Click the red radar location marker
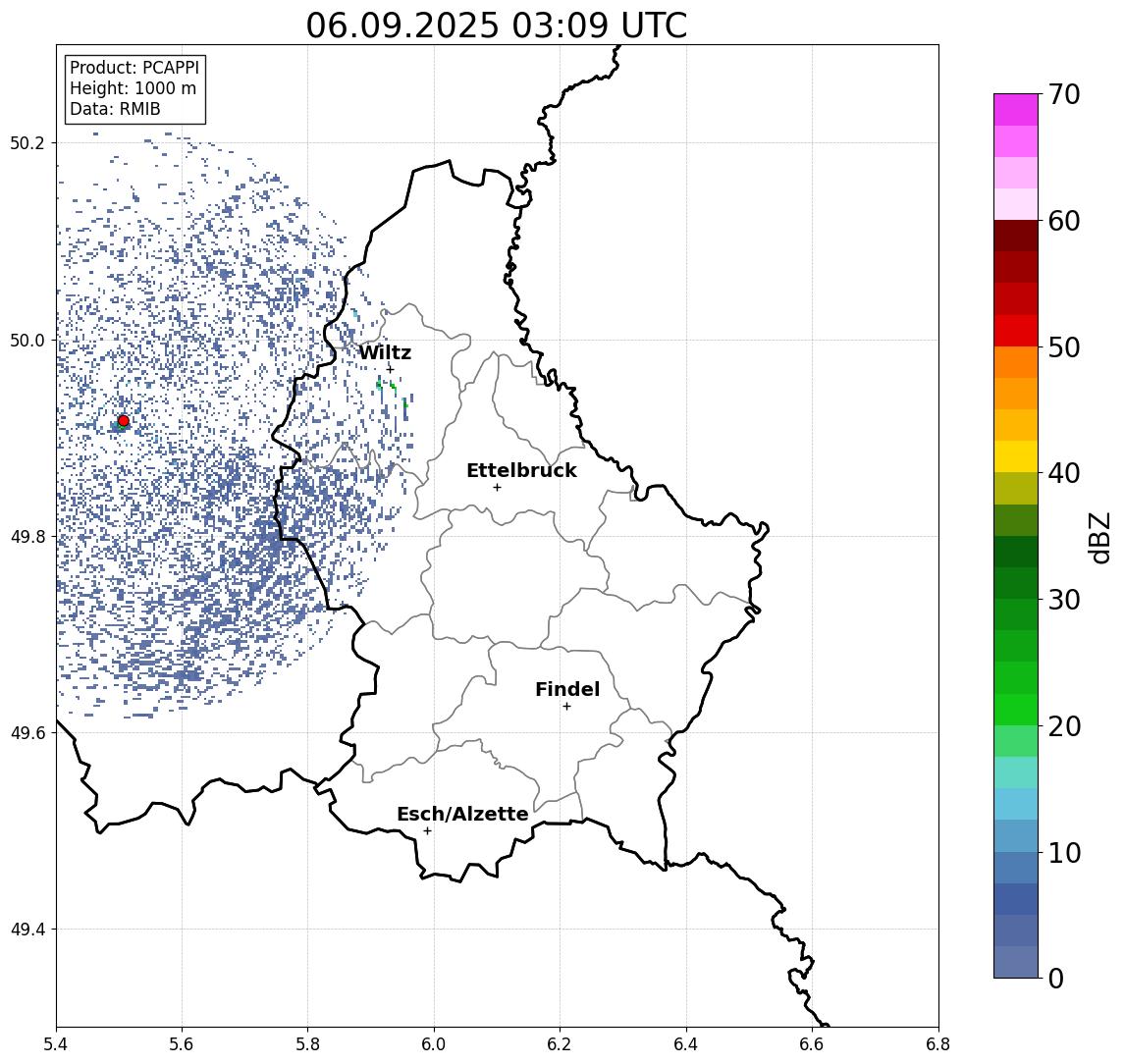Viewport: 1124px width, 1064px height. click(124, 421)
